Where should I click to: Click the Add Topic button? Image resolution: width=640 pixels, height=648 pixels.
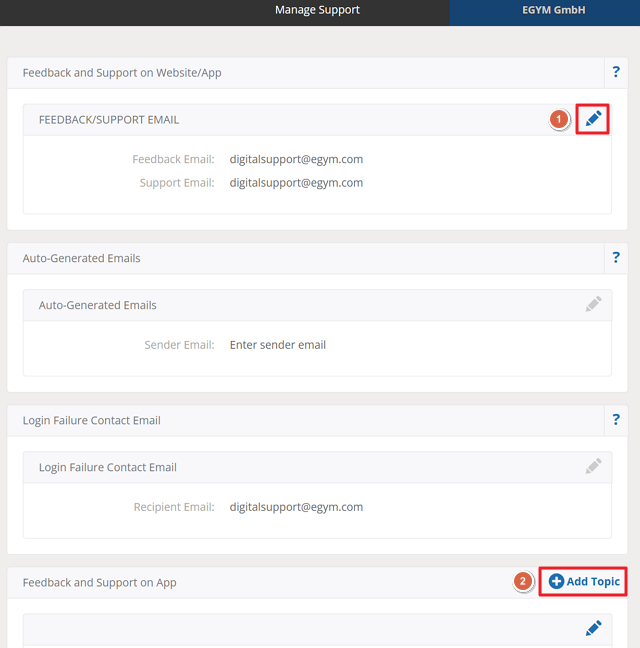[x=584, y=582]
